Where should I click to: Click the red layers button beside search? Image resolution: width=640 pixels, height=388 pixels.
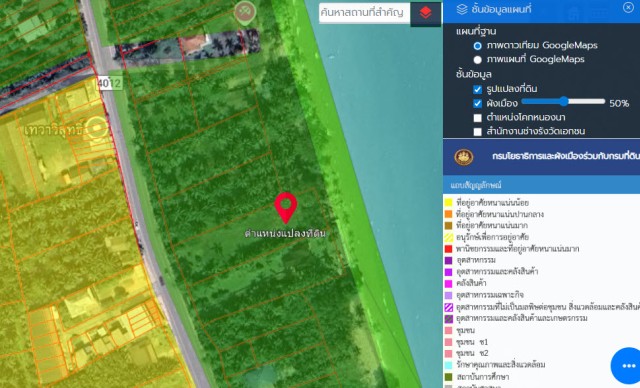pyautogui.click(x=425, y=14)
